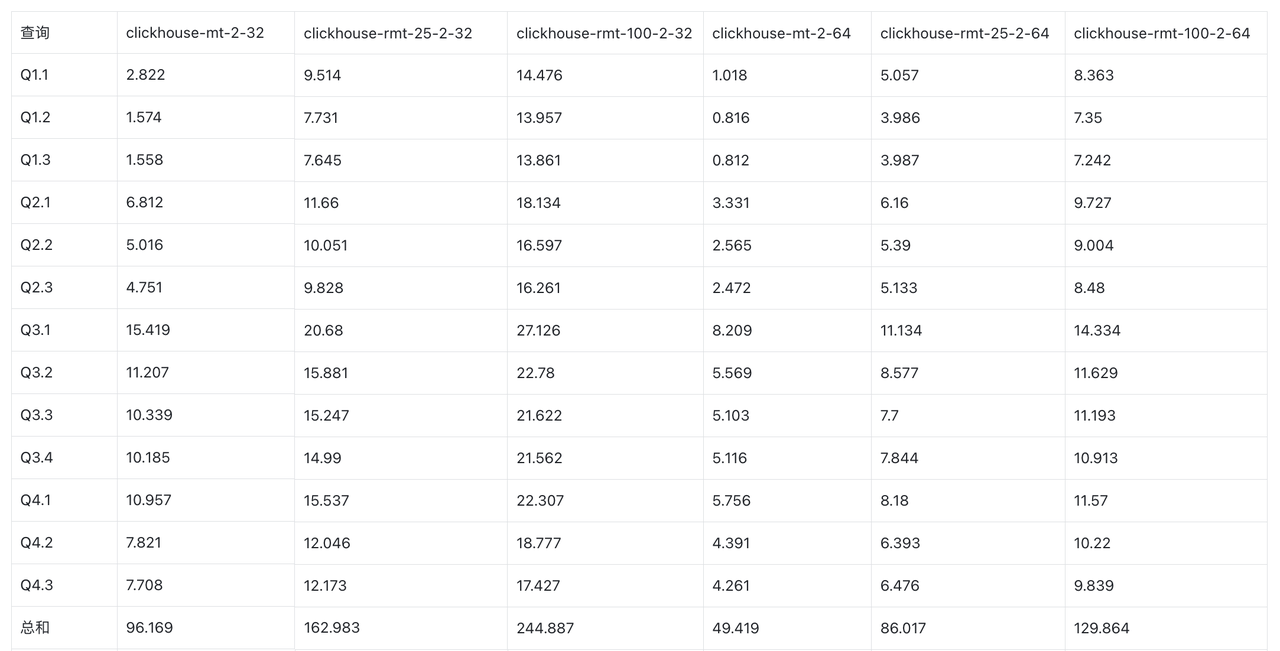Click the 查询 header cell
The width and height of the screenshot is (1280, 651).
pos(35,33)
